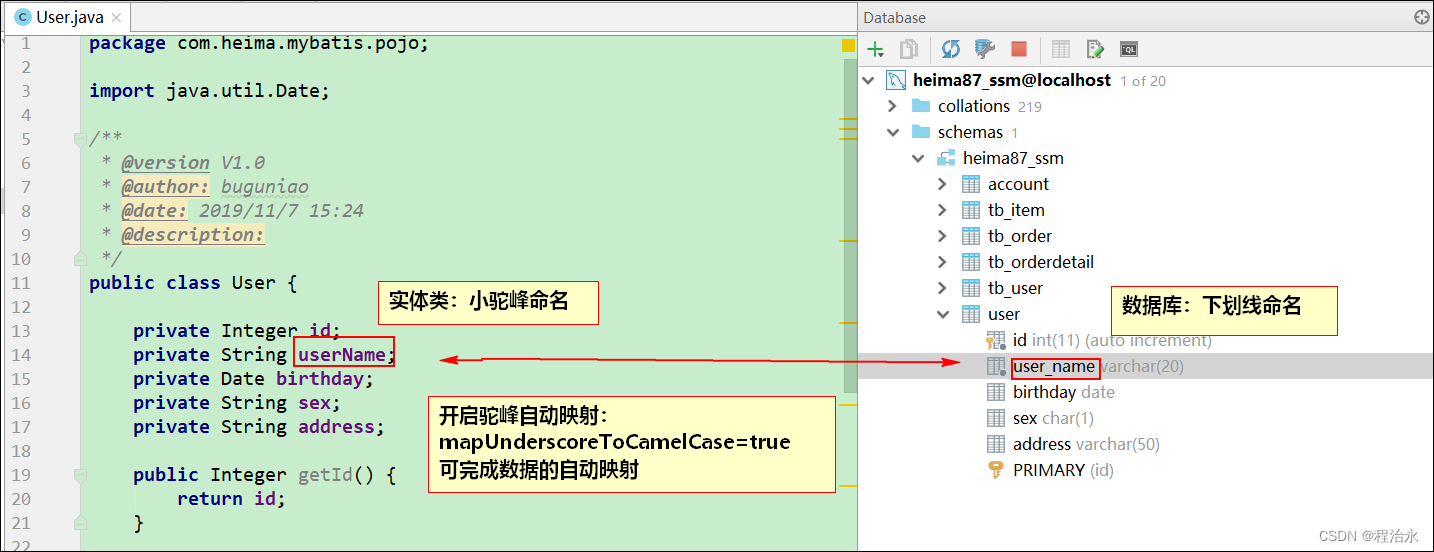The image size is (1434, 552).
Task: Expand the account table node
Action: 942,184
